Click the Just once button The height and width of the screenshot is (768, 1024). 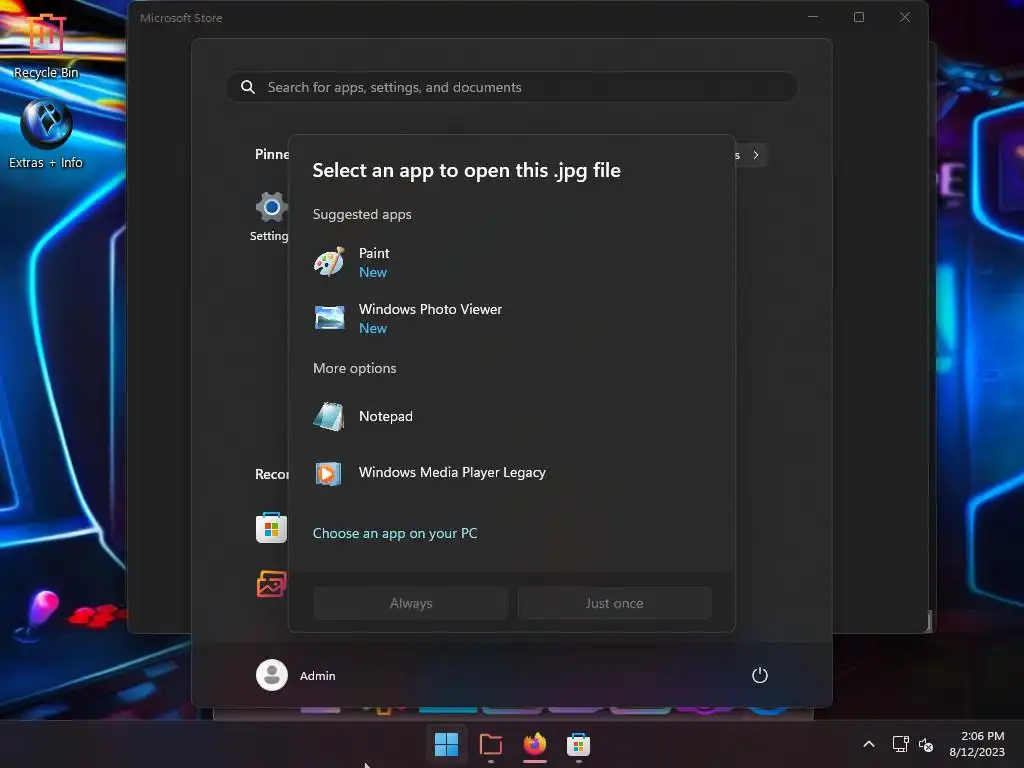click(615, 603)
